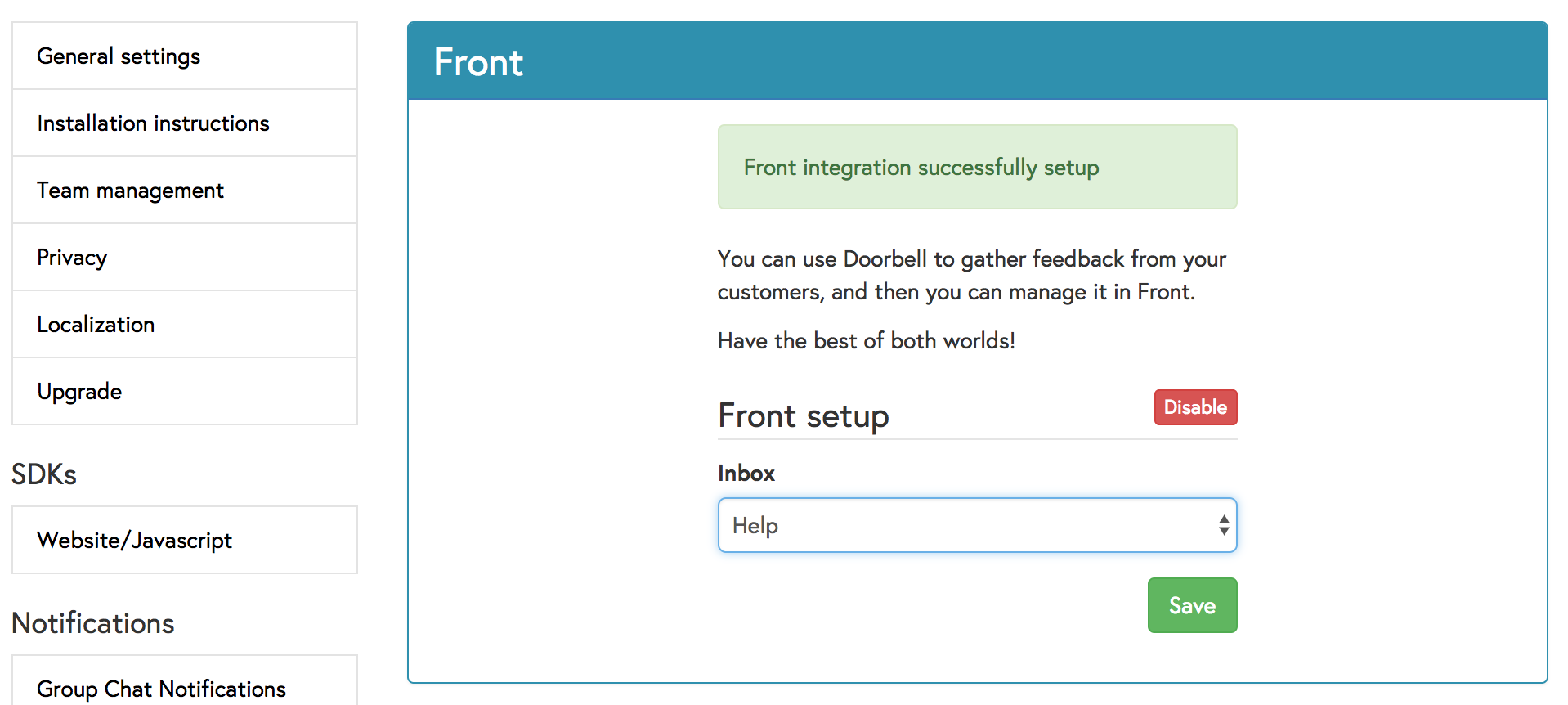Open General settings in sidebar
The width and height of the screenshot is (1568, 705).
[185, 56]
